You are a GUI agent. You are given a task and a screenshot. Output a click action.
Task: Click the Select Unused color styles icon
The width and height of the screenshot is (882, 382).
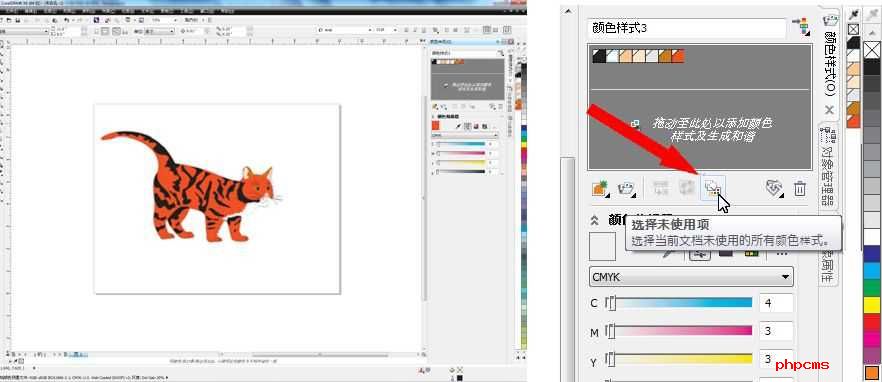coord(713,188)
